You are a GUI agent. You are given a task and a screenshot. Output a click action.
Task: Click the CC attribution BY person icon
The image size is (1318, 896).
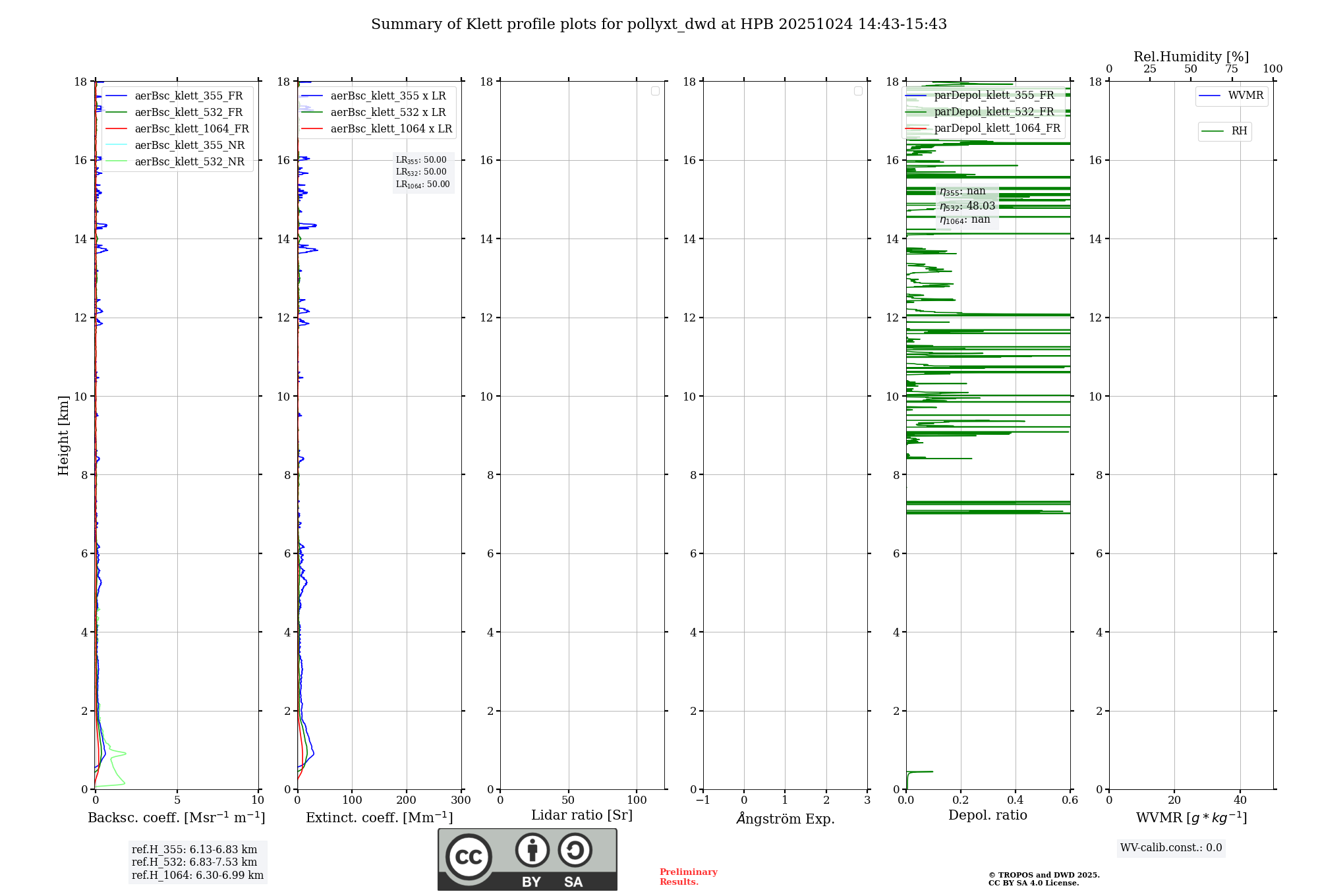532,850
